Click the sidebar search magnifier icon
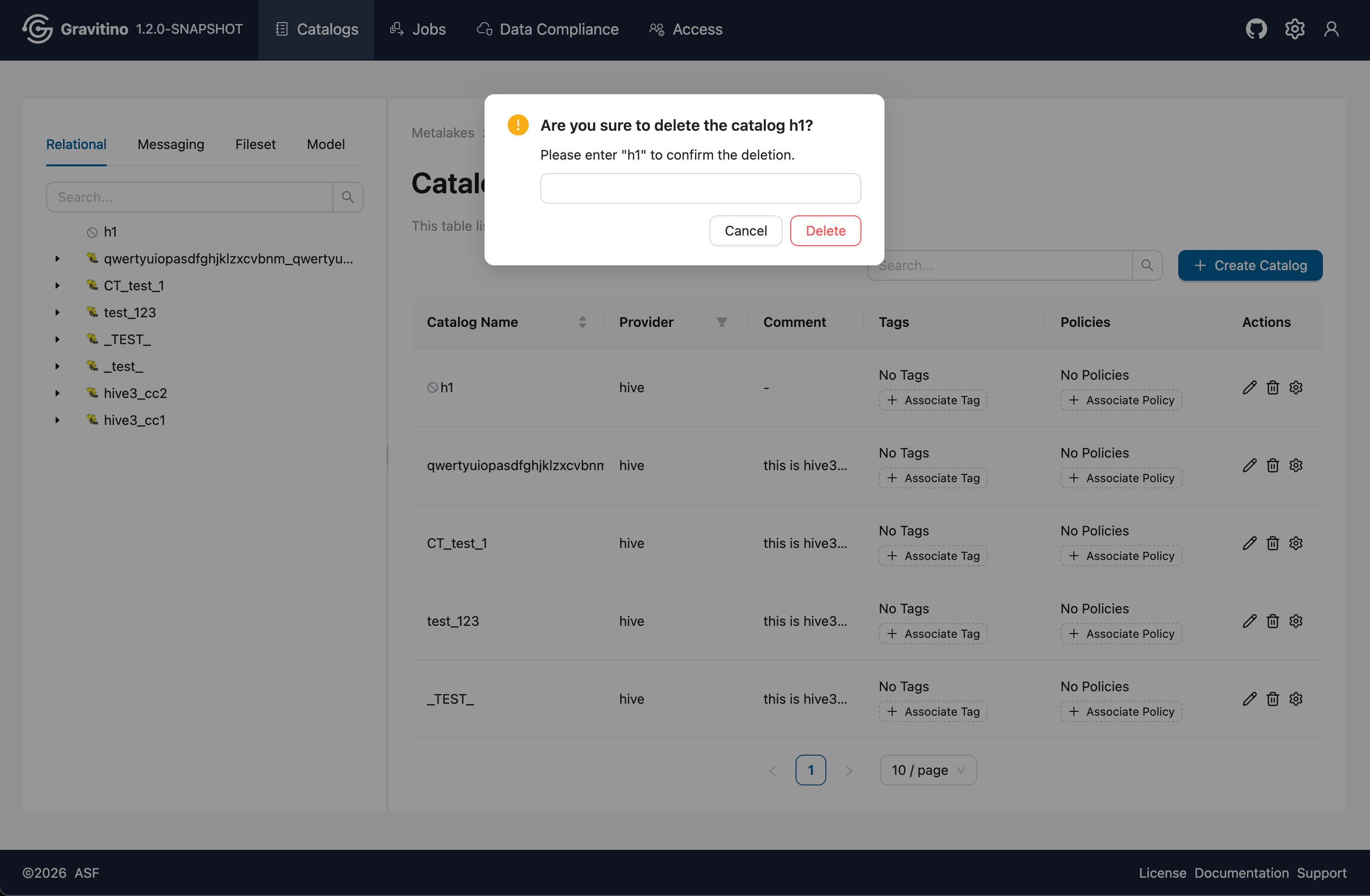Image resolution: width=1370 pixels, height=896 pixels. pos(348,197)
